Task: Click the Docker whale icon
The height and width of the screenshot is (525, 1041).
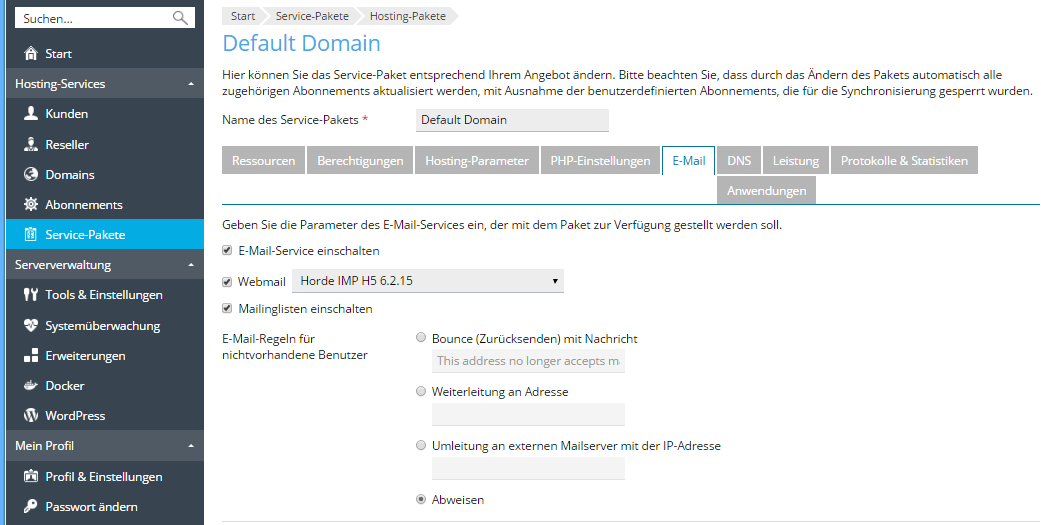Action: (31, 385)
